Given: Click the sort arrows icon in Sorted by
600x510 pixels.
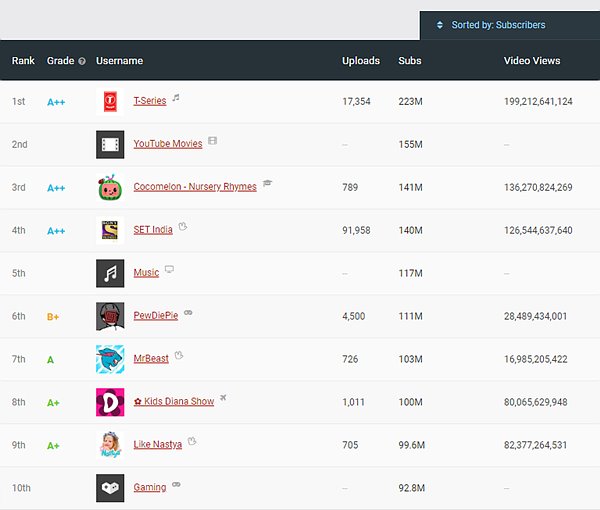Looking at the screenshot, I should point(440,25).
